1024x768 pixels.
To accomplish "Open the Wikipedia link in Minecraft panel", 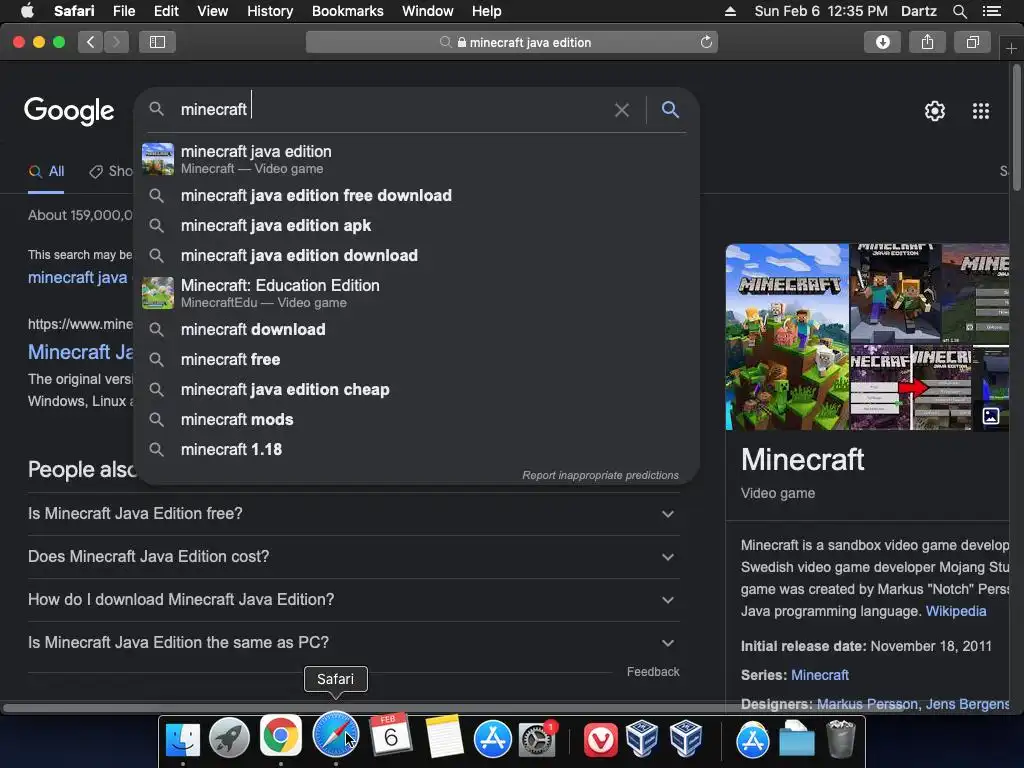I will [956, 611].
